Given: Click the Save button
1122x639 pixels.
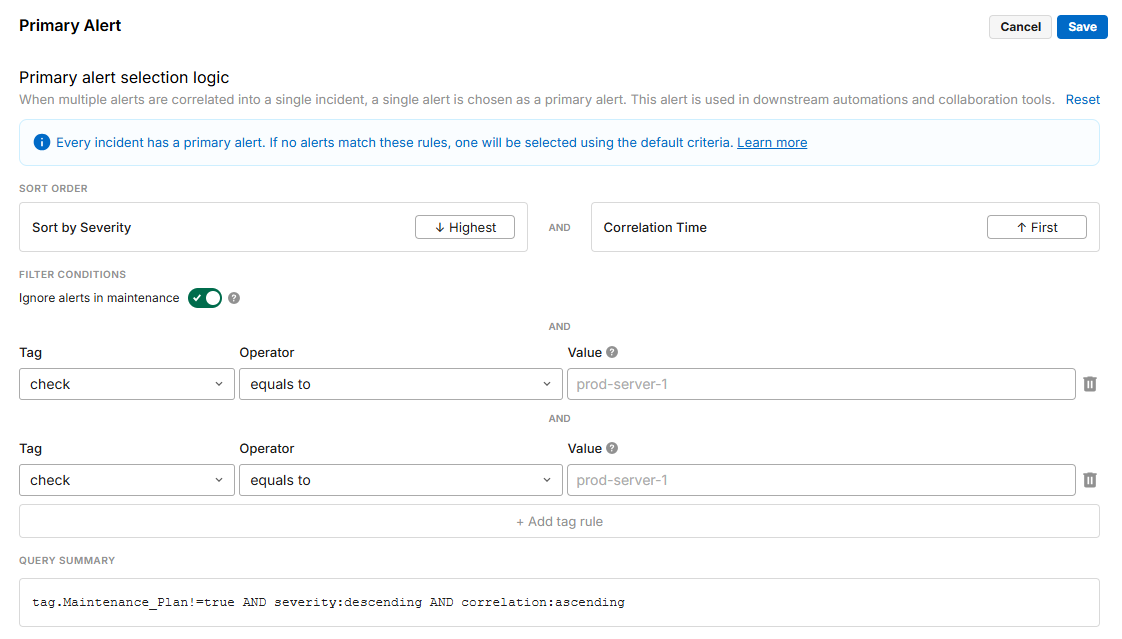Looking at the screenshot, I should [x=1082, y=26].
